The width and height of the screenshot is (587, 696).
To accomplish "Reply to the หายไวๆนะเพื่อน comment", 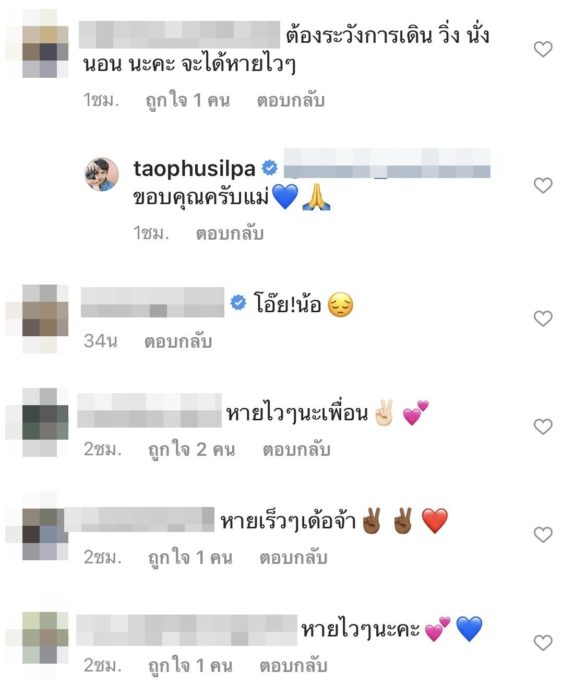I will (297, 450).
